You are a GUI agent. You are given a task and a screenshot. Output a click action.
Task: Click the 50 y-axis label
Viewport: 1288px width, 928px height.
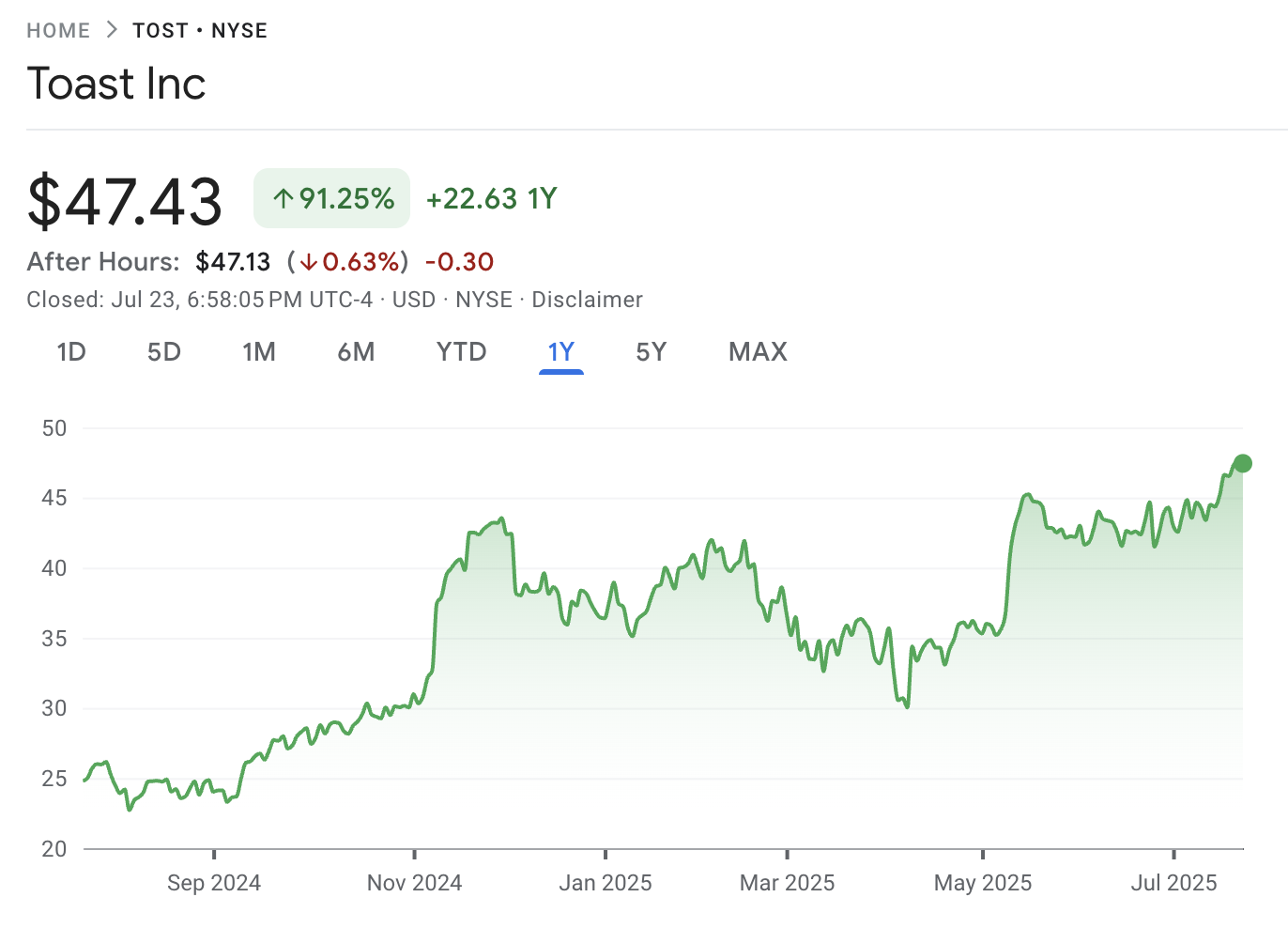tap(54, 428)
